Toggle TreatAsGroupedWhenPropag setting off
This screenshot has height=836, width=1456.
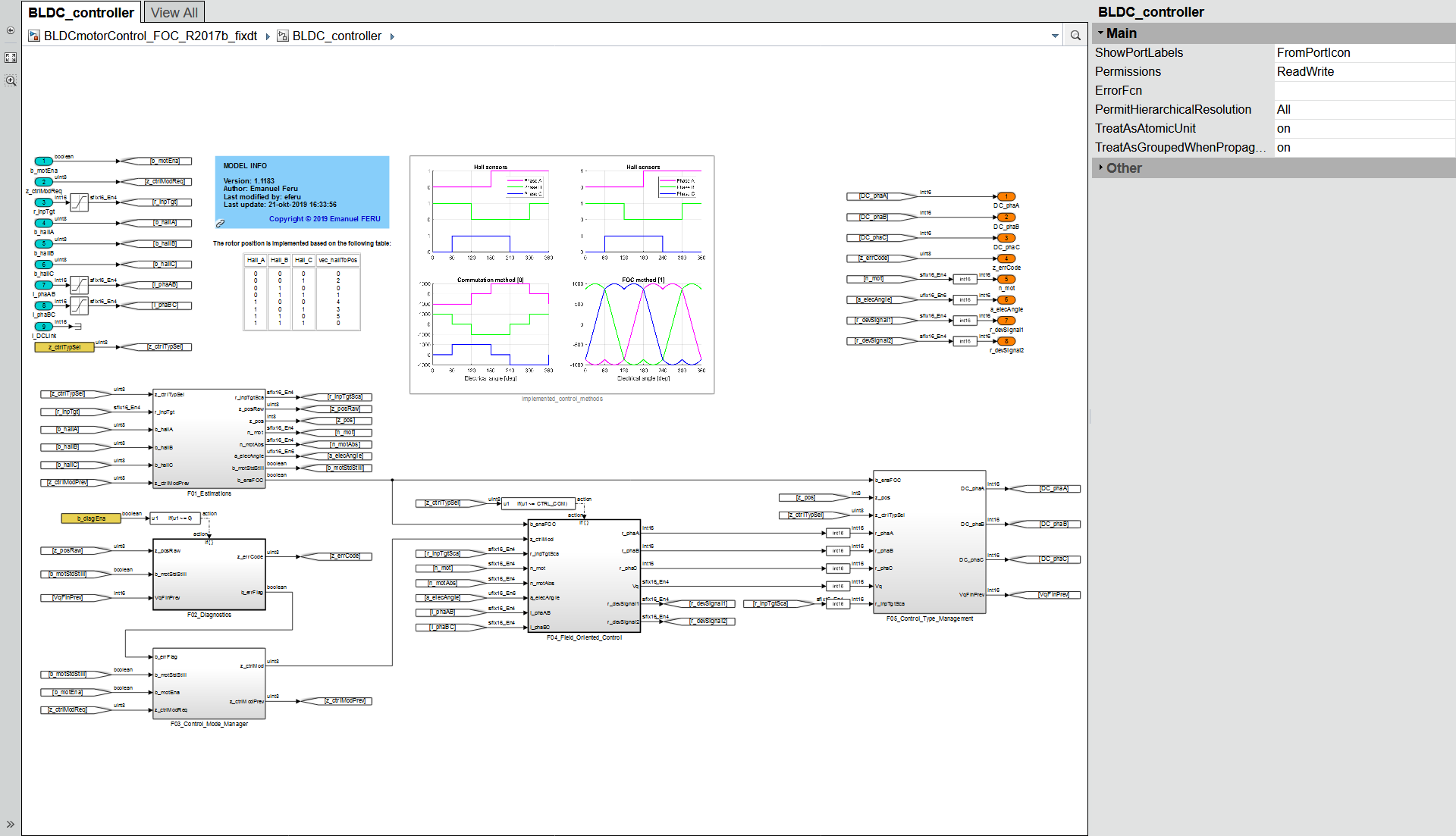pos(1283,147)
